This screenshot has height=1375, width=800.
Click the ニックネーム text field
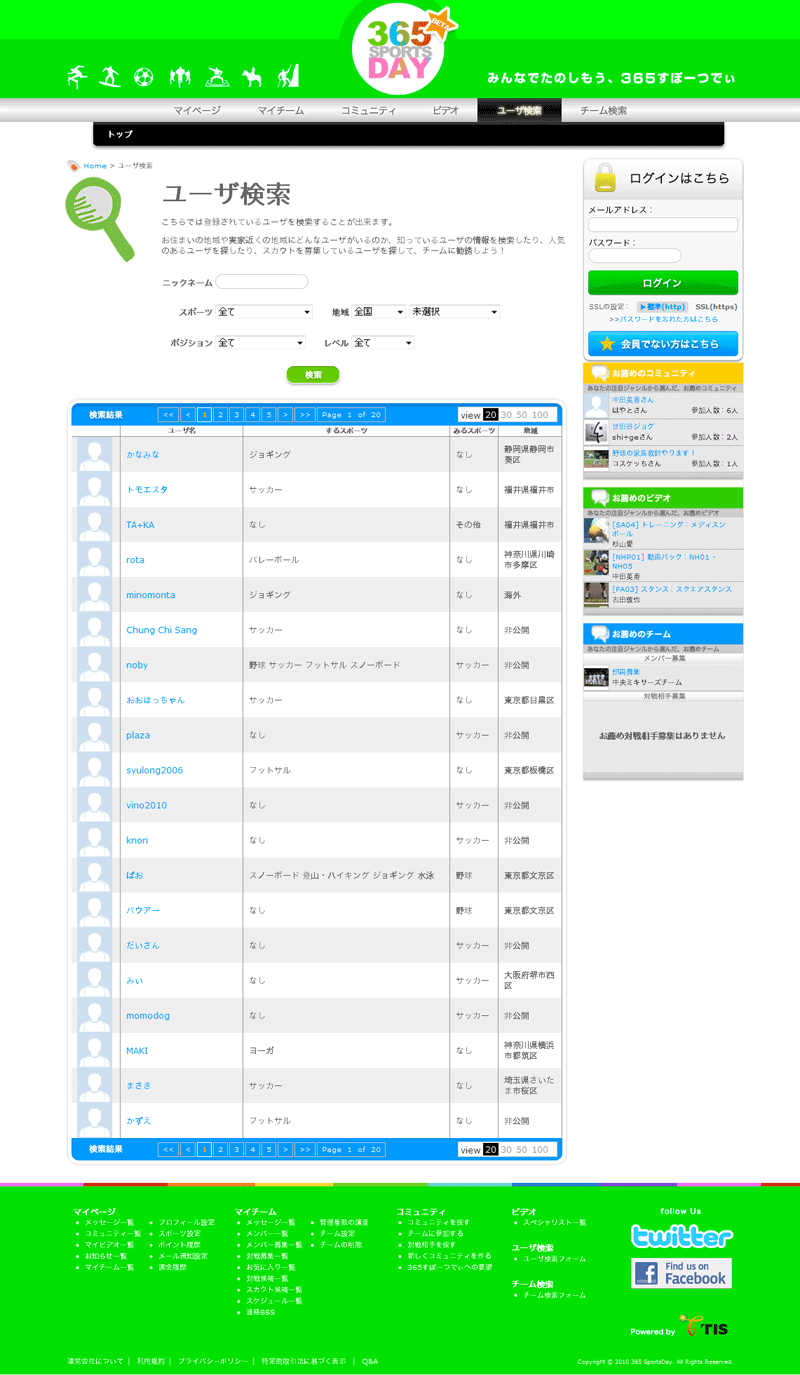click(x=262, y=282)
